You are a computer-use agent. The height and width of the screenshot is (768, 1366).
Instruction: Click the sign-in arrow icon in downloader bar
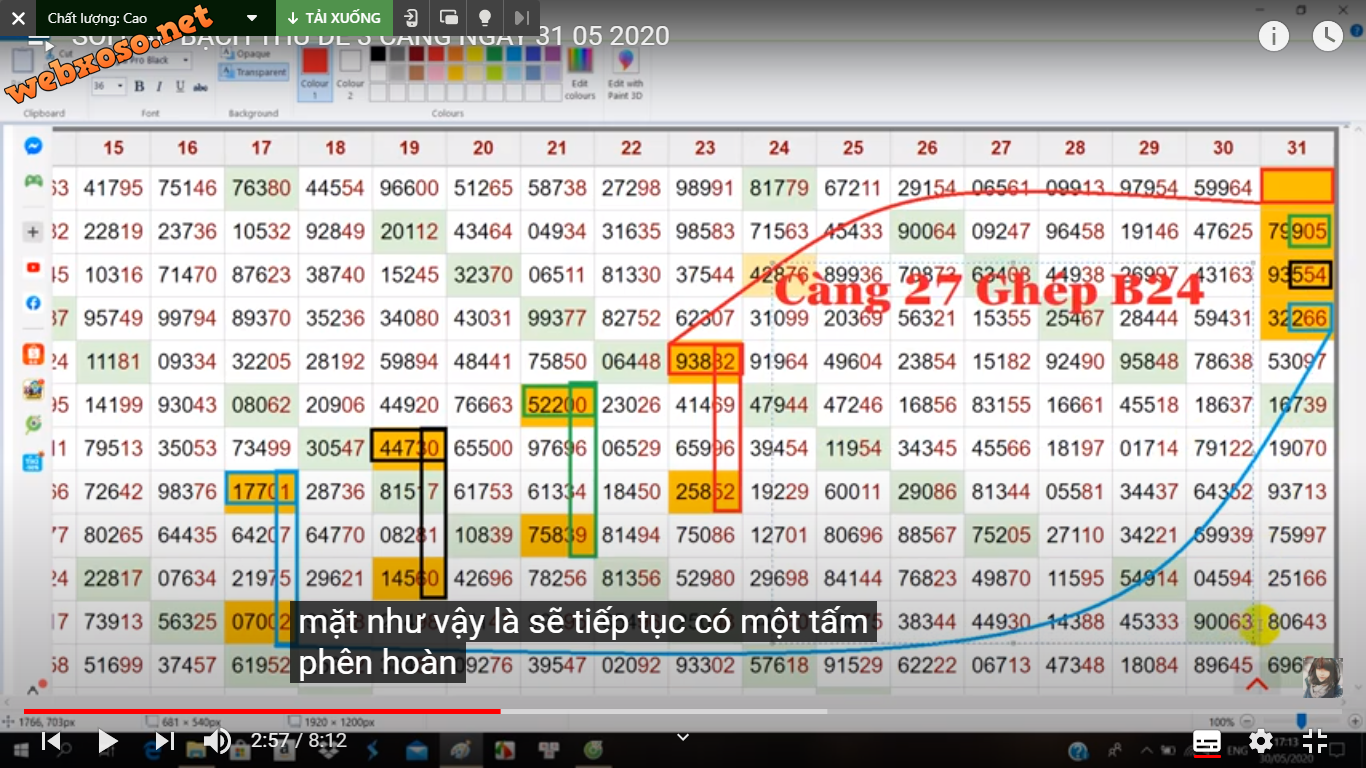[411, 18]
